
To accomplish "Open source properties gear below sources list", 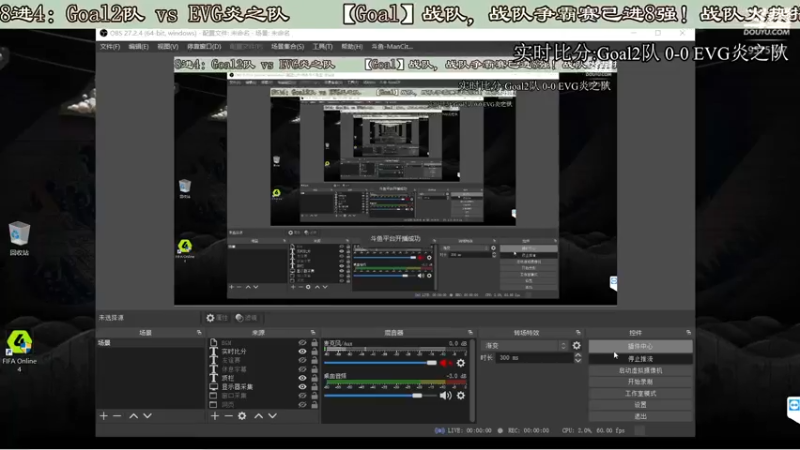I will [242, 416].
